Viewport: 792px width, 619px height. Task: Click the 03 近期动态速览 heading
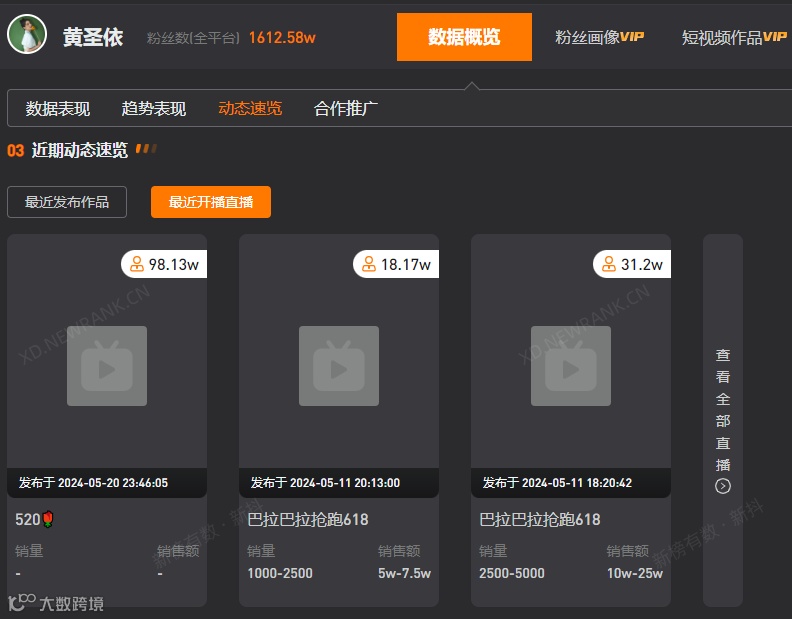point(67,150)
